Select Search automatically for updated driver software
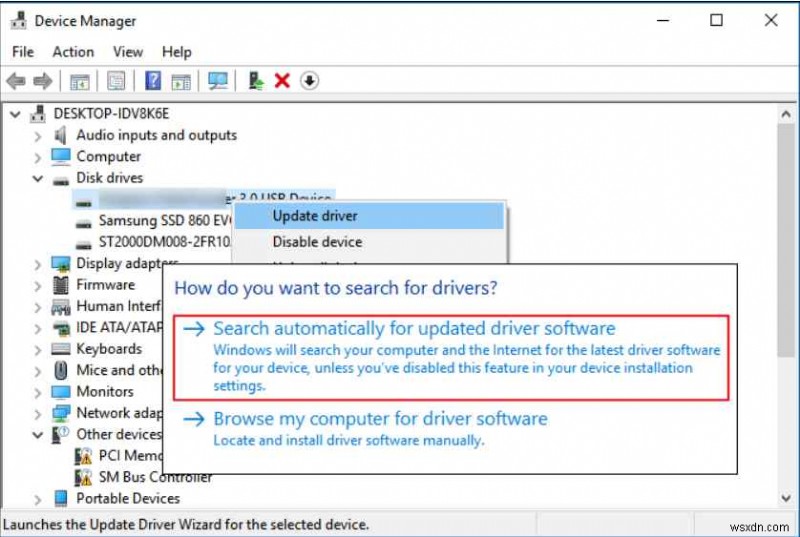Viewport: 800px width, 537px height. pyautogui.click(x=451, y=357)
